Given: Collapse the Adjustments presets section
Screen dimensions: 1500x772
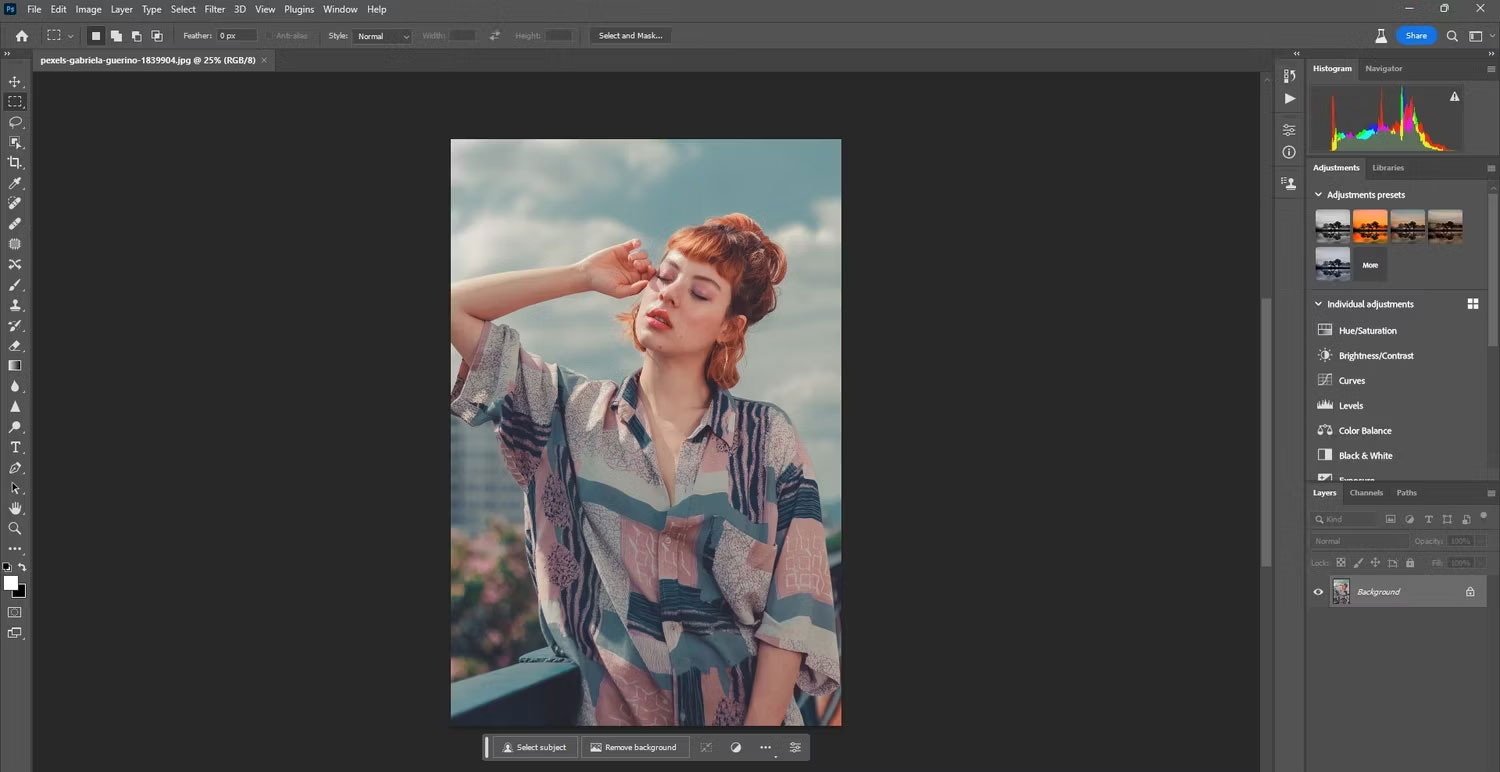Looking at the screenshot, I should 1318,195.
